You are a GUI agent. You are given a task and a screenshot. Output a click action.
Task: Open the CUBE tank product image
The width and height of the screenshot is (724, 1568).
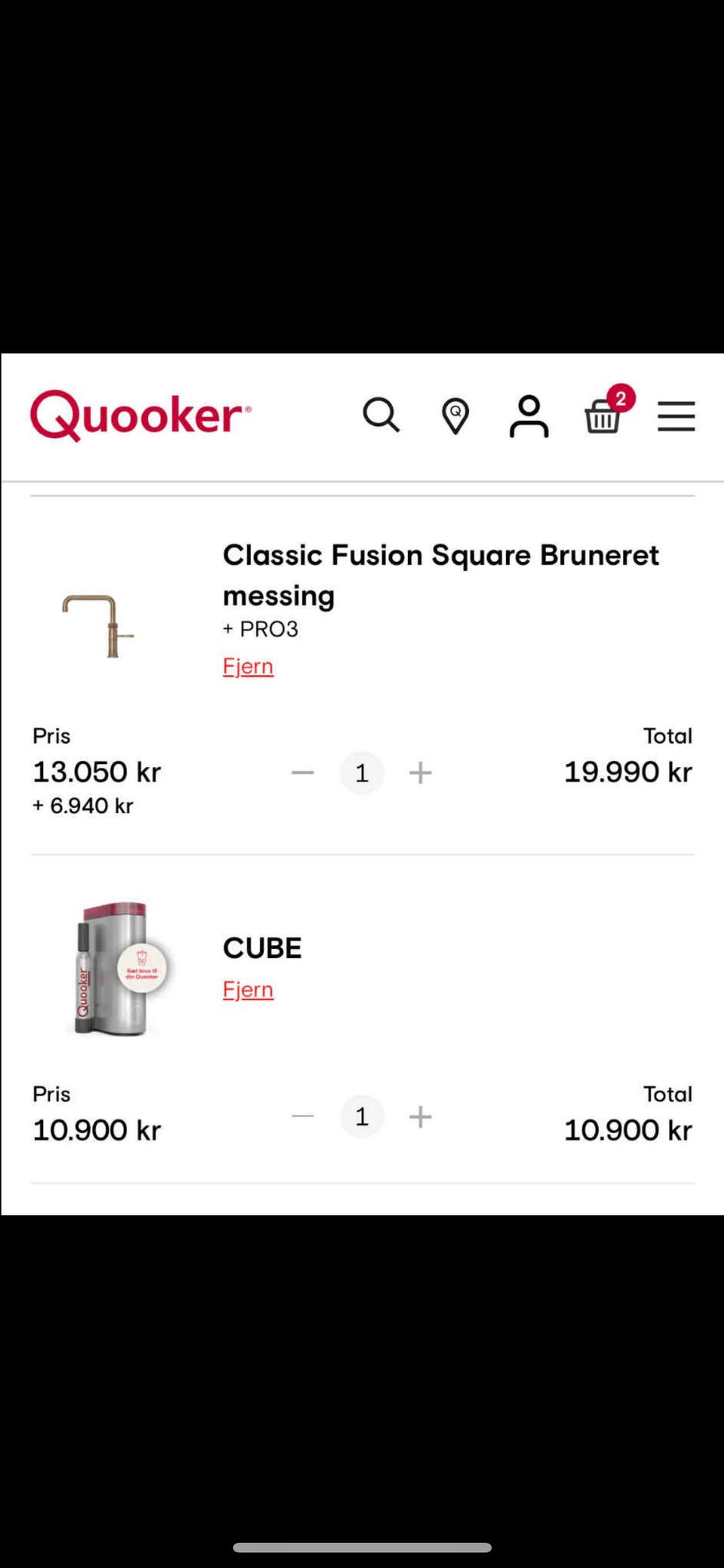117,969
